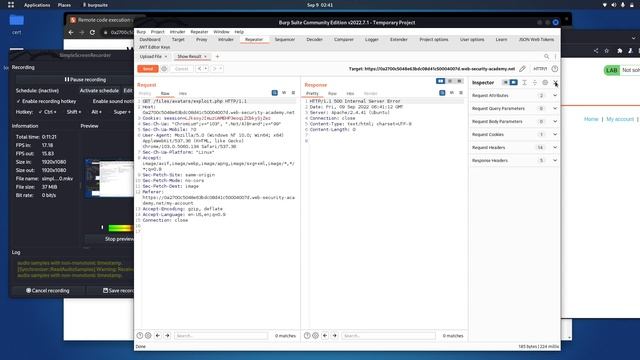Screen dimensions: 640x360
Task: Open the Applications menu in top bar
Action: click(x=37, y=5)
